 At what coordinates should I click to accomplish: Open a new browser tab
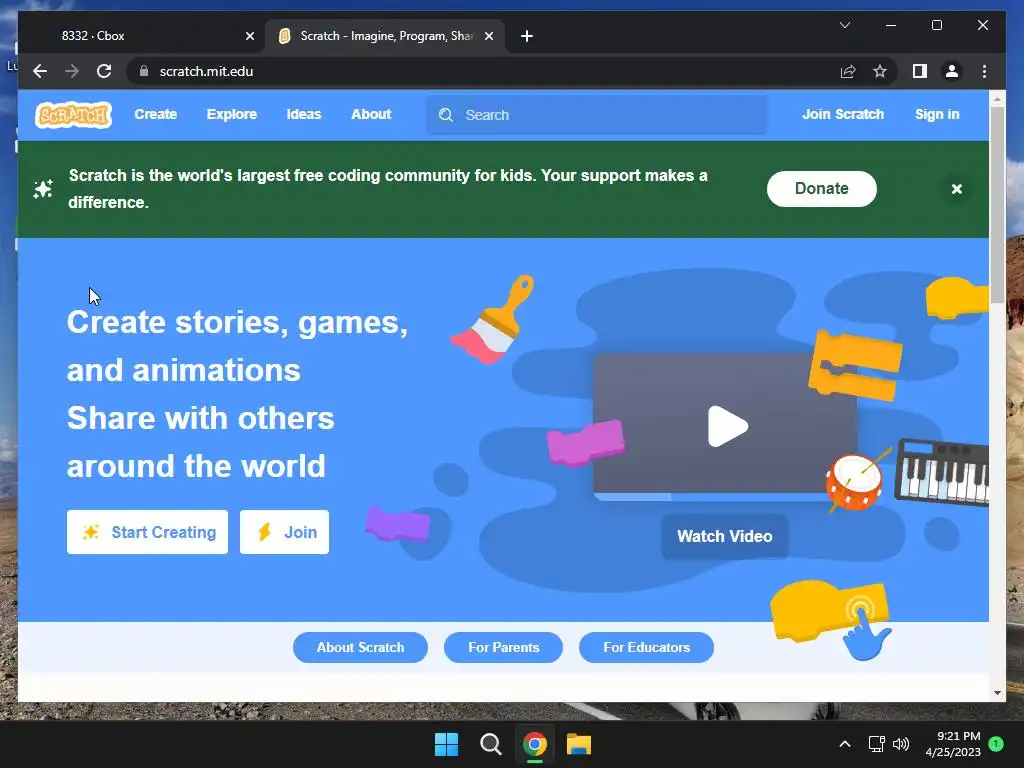click(x=527, y=37)
